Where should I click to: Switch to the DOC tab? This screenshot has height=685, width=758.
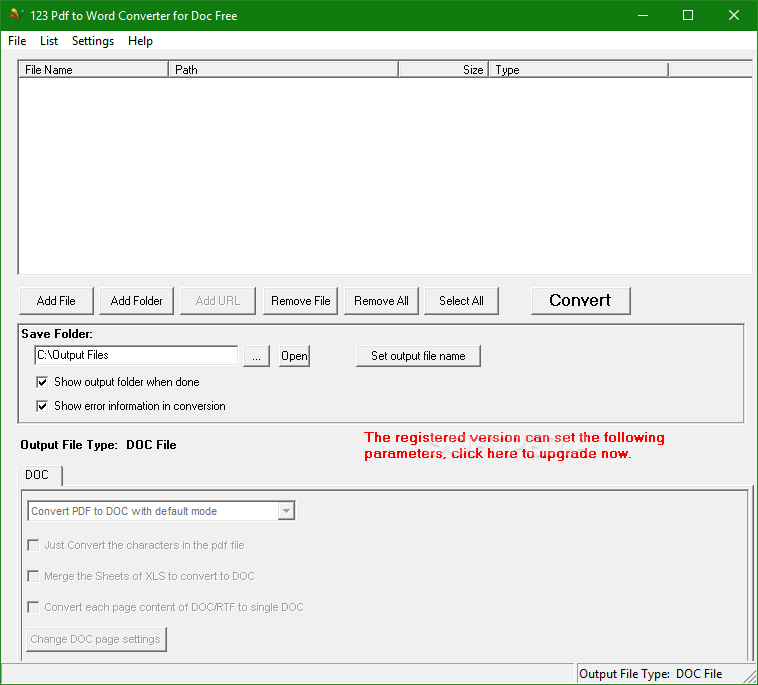pyautogui.click(x=40, y=475)
